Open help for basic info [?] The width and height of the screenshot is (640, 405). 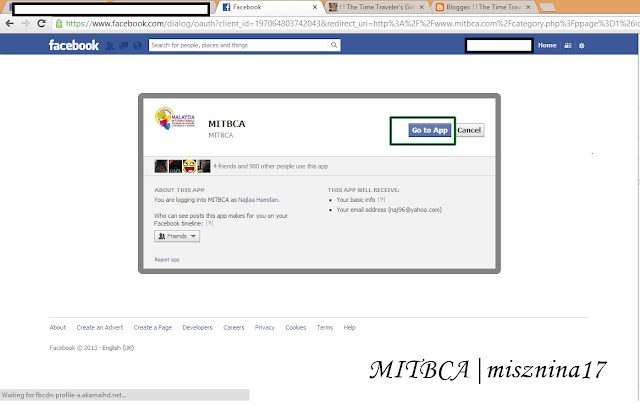coord(381,200)
